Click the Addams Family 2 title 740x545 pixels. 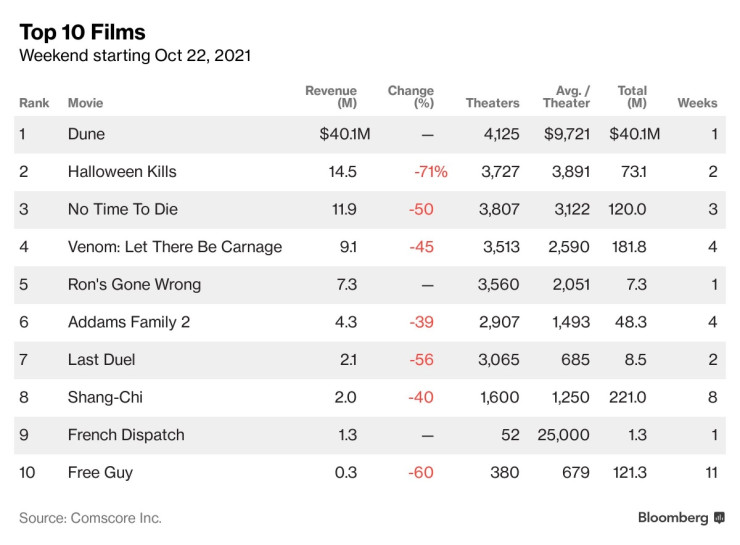[x=129, y=322]
